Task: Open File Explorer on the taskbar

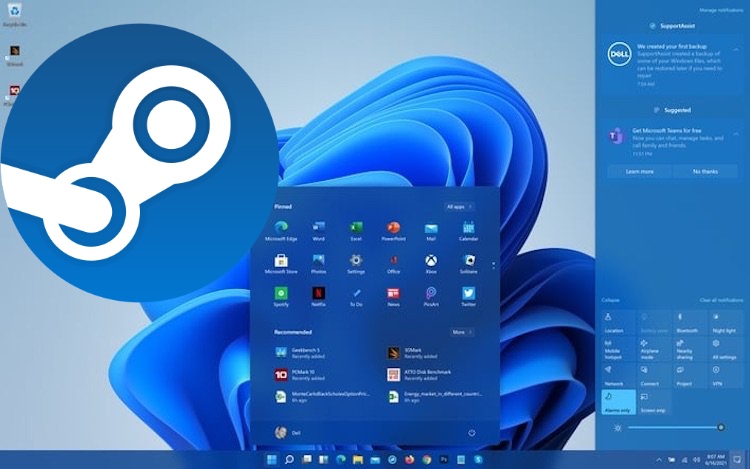Action: [x=358, y=459]
